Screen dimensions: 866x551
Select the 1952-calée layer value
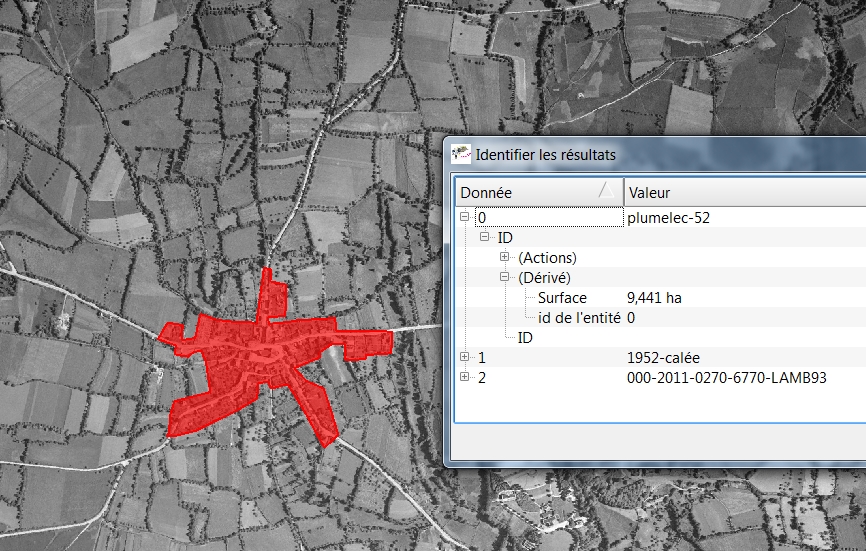click(664, 358)
